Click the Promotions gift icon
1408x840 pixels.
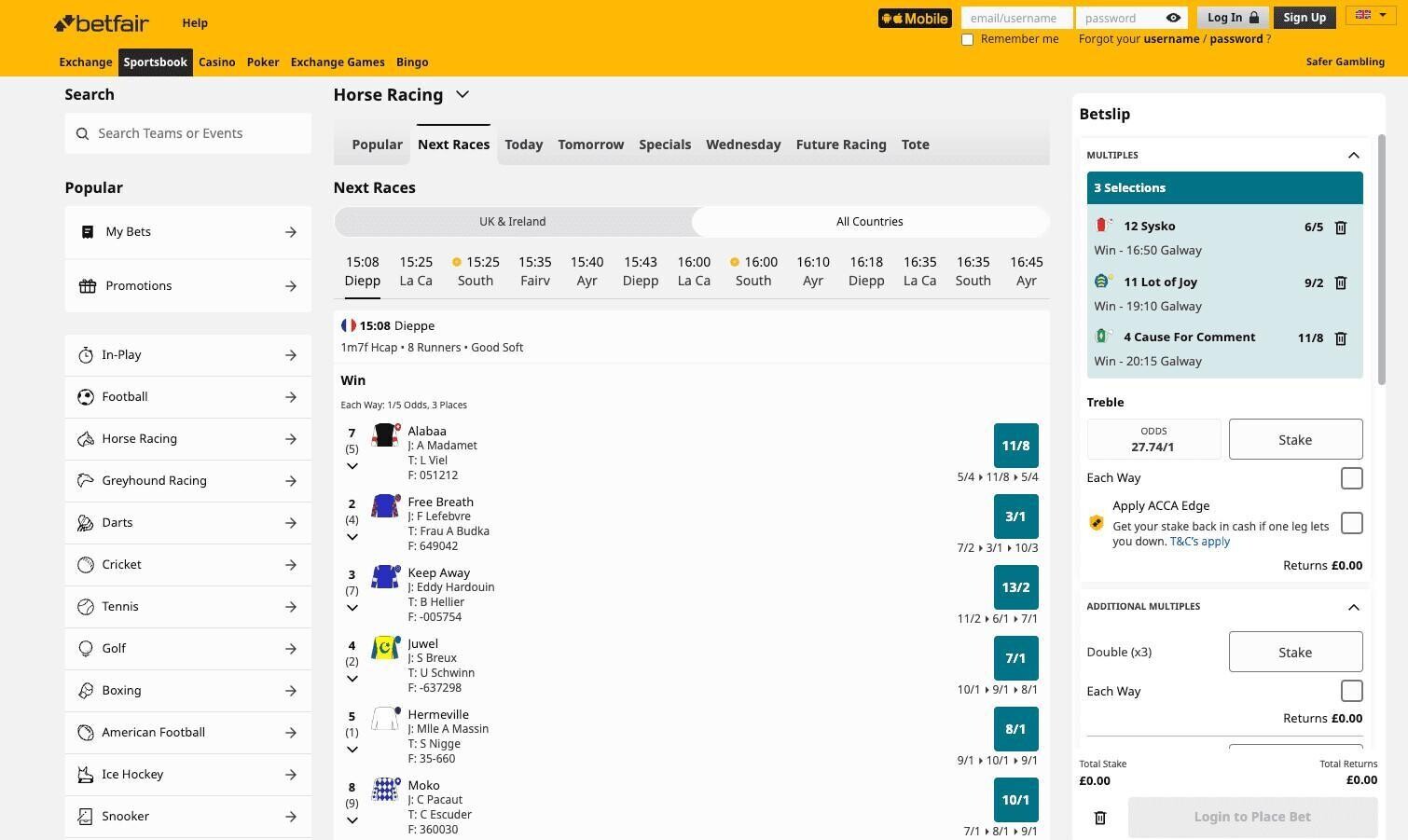88,286
